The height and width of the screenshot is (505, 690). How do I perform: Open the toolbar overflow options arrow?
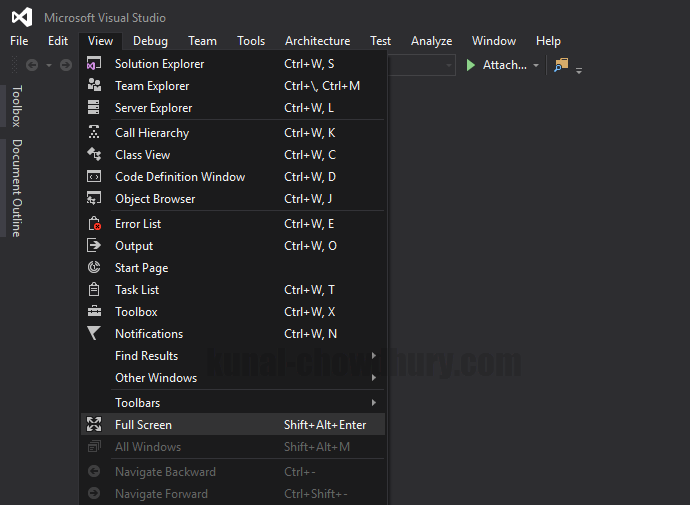click(x=579, y=70)
